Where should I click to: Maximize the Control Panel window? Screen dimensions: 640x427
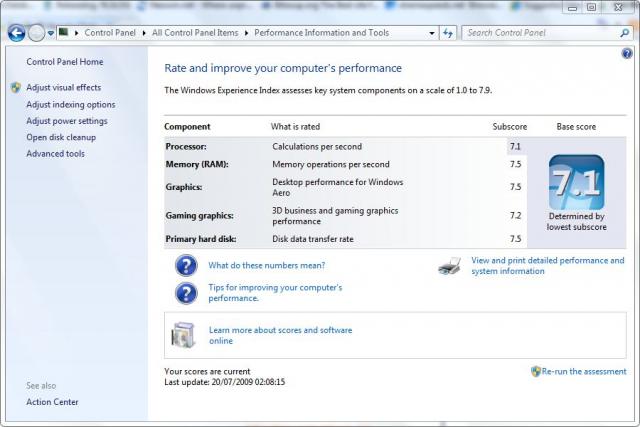pyautogui.click(x=591, y=7)
